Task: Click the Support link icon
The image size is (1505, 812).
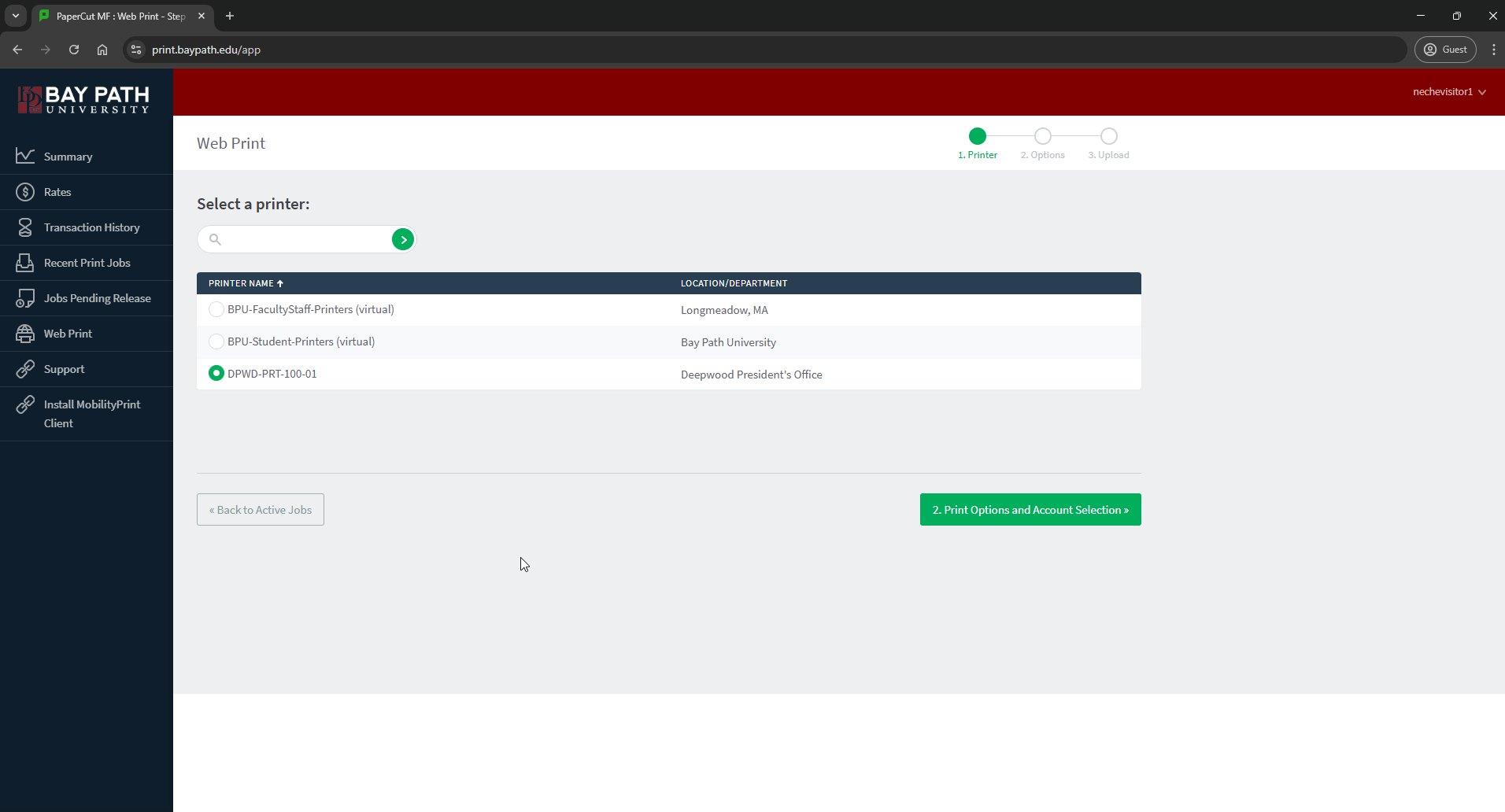Action: point(25,369)
